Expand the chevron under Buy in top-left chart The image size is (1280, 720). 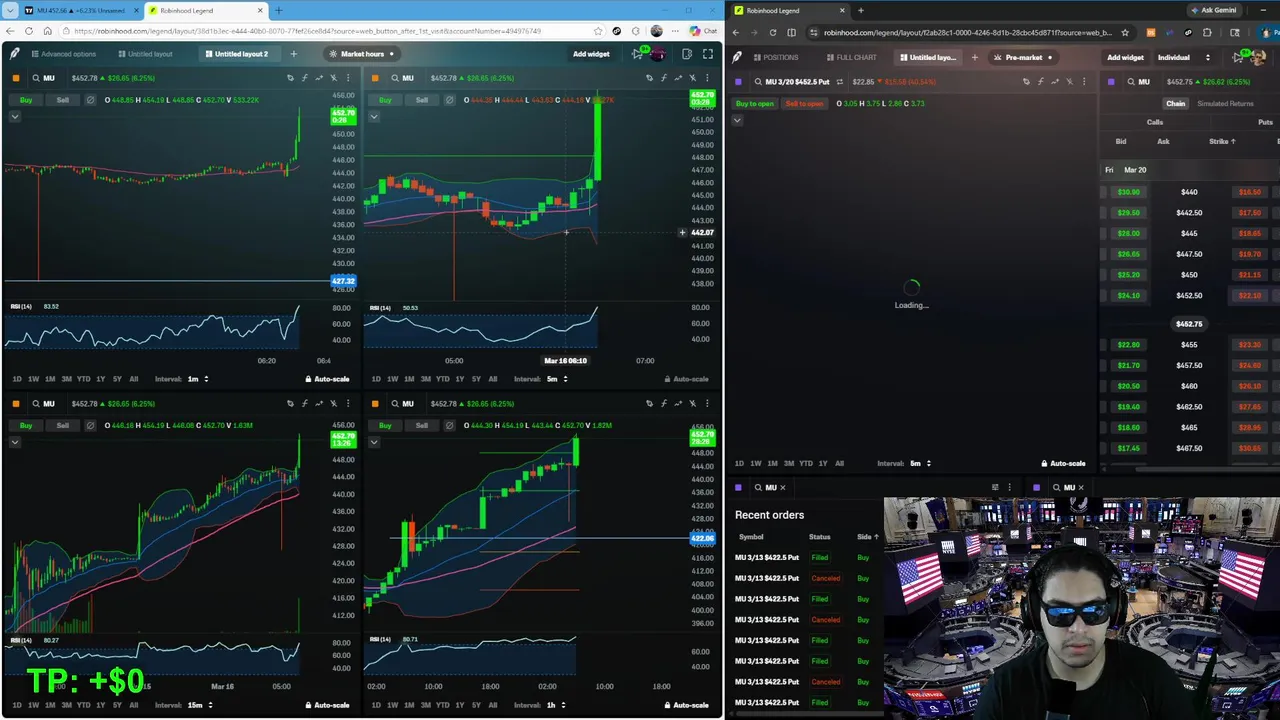pyautogui.click(x=15, y=116)
